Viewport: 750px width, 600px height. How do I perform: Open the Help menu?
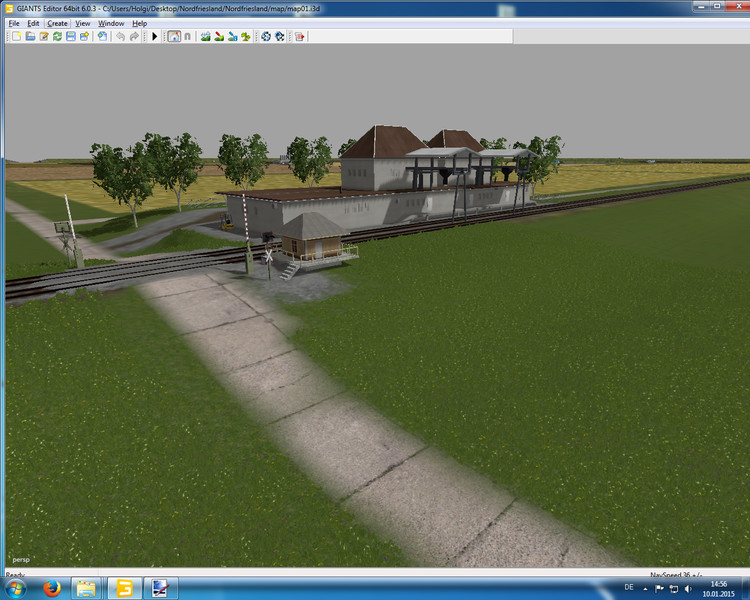139,23
